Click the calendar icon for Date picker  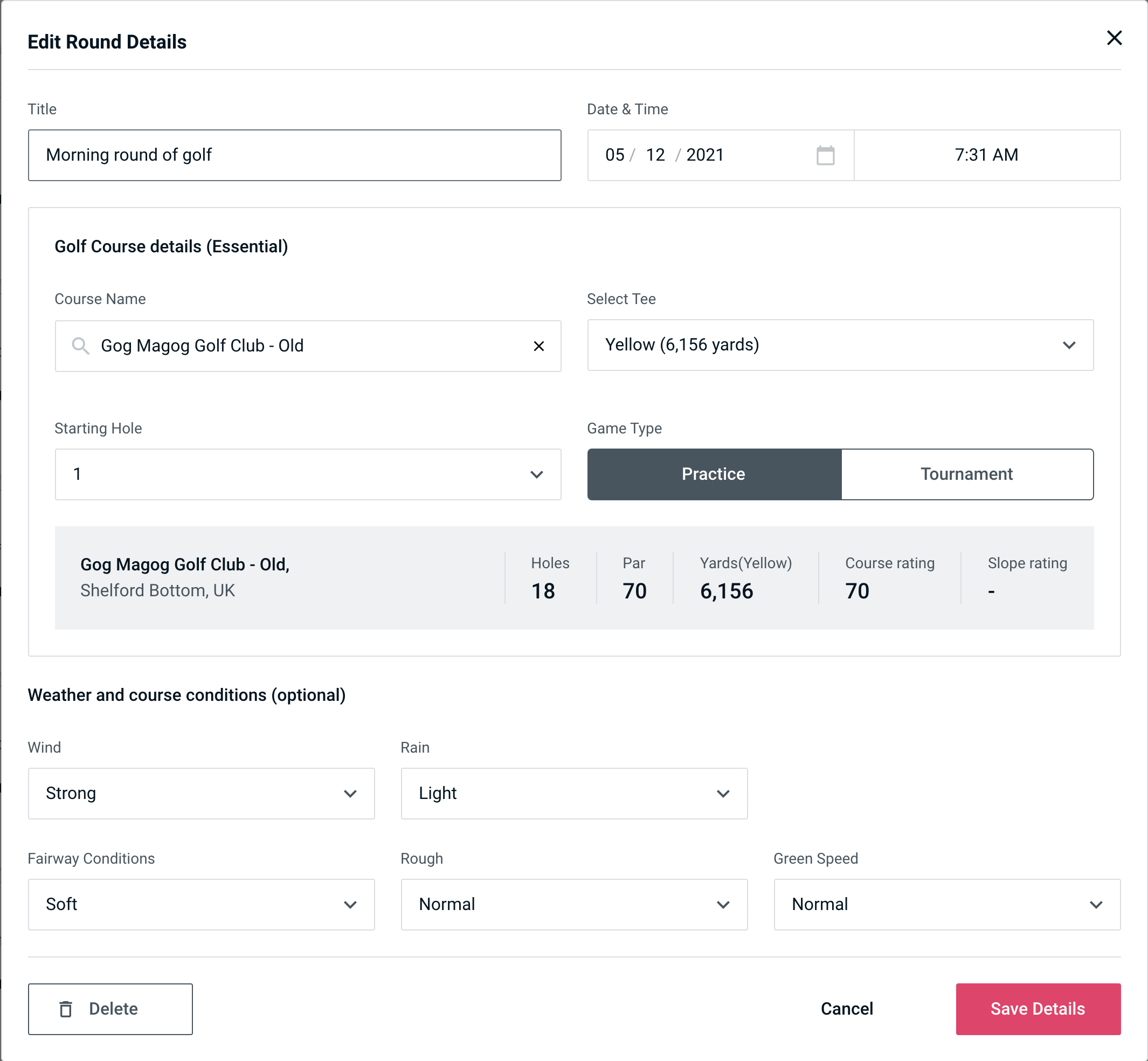click(825, 155)
